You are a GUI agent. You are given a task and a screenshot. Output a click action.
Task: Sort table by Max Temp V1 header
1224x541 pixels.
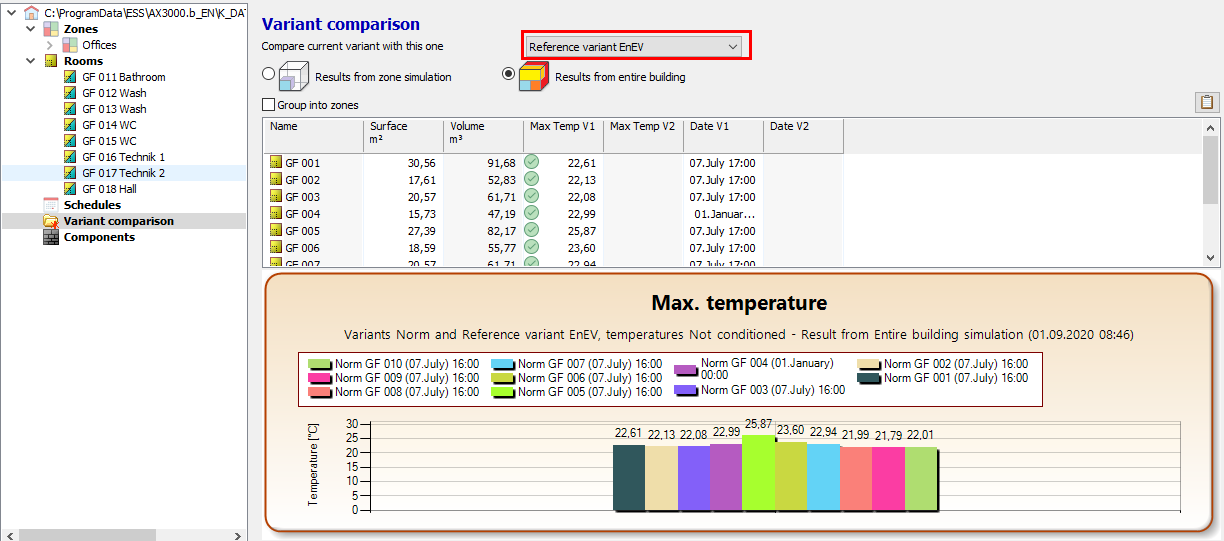point(562,127)
